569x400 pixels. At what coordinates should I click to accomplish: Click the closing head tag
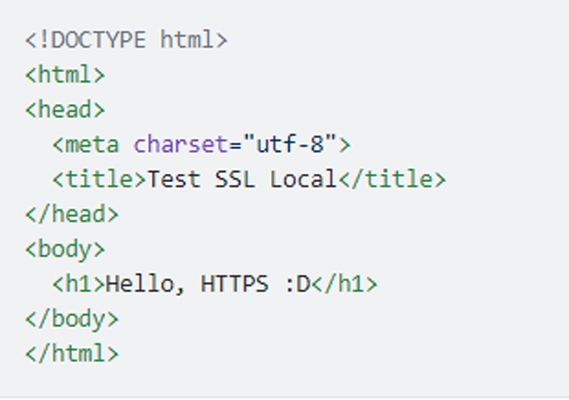click(x=72, y=214)
